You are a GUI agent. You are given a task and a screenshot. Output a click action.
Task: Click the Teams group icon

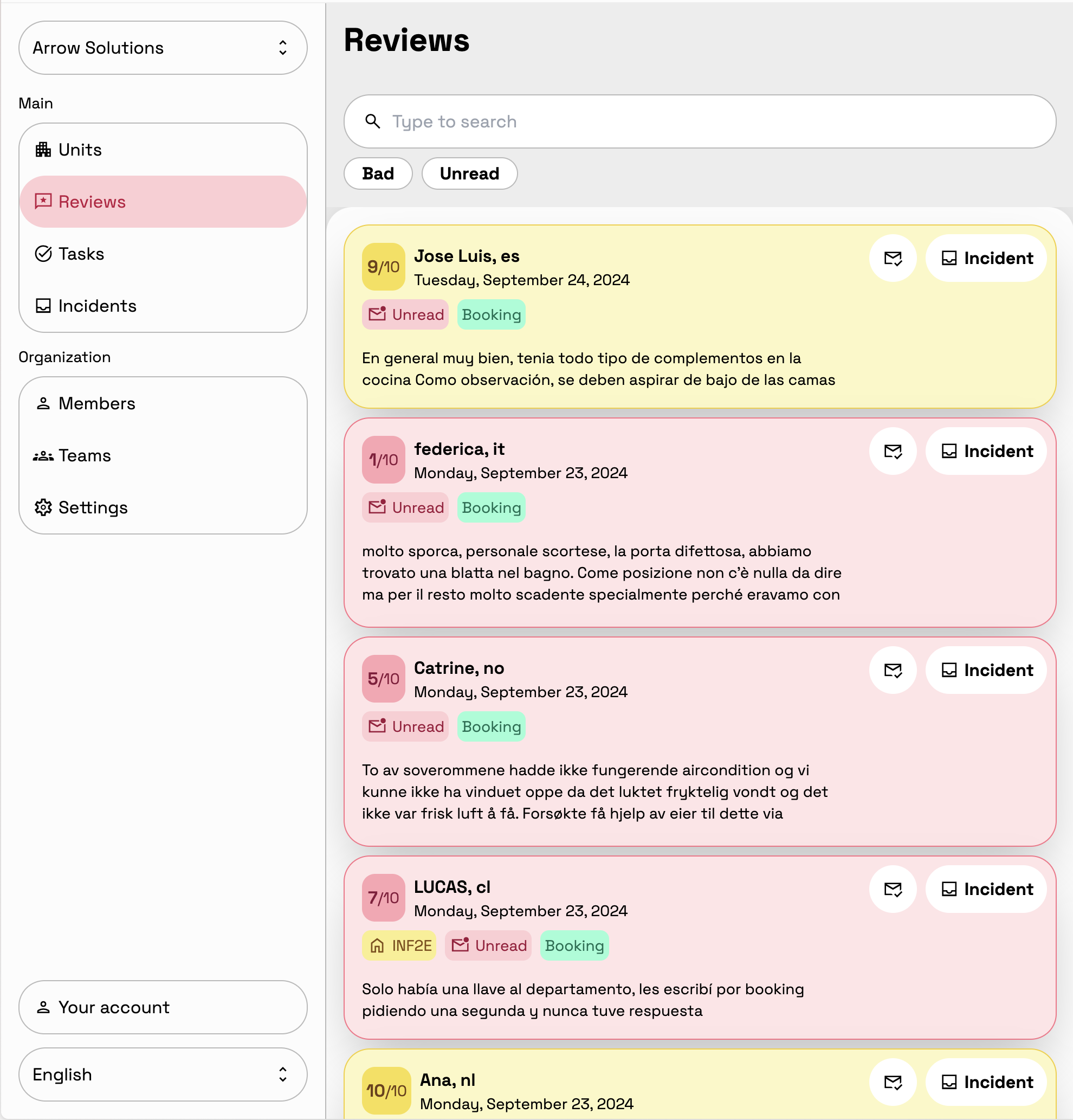pos(43,456)
